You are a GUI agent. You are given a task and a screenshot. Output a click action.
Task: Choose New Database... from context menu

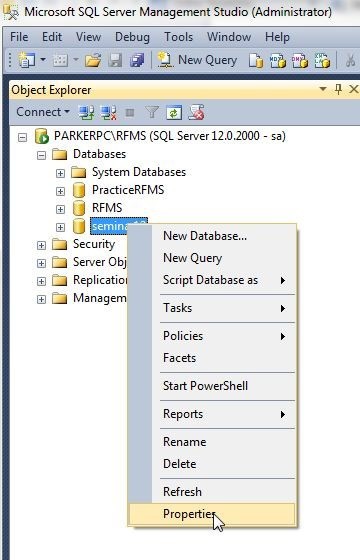coord(212,236)
